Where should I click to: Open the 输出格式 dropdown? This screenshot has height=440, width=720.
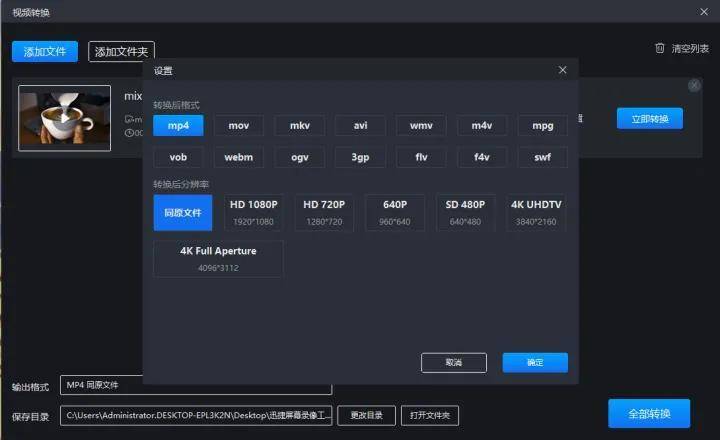(x=196, y=385)
